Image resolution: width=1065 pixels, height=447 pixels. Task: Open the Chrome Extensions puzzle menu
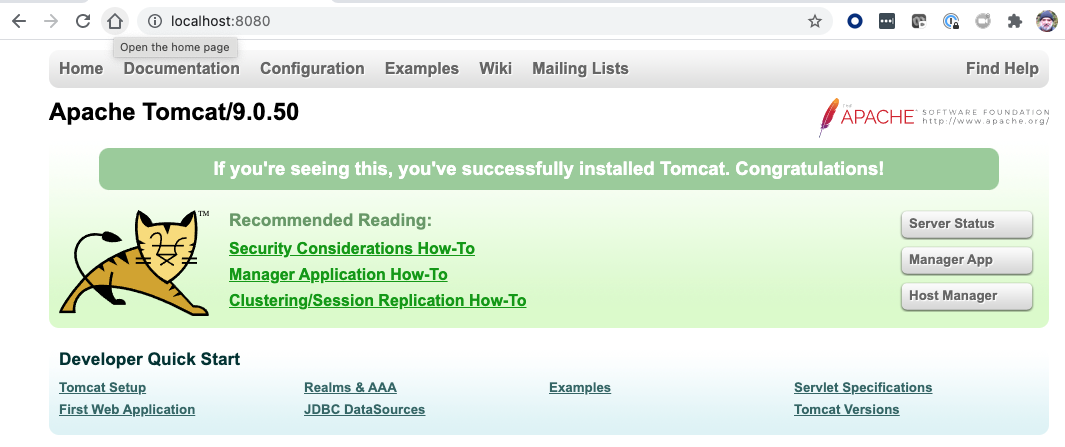point(1015,21)
